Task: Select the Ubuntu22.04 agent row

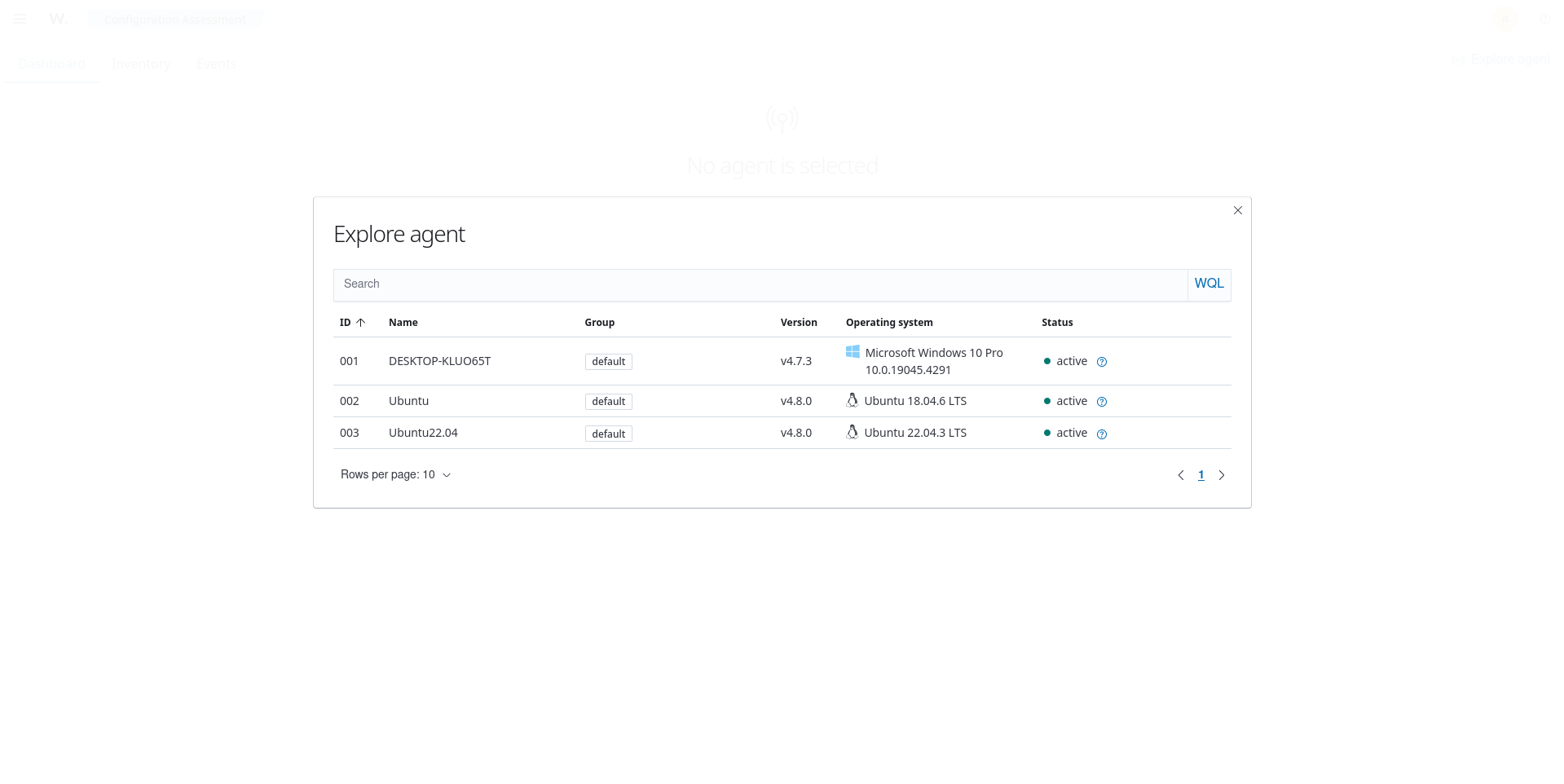Action: click(423, 433)
